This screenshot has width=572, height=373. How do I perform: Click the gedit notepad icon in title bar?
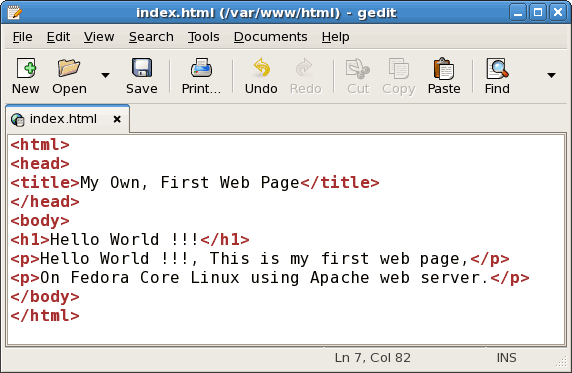[x=15, y=13]
